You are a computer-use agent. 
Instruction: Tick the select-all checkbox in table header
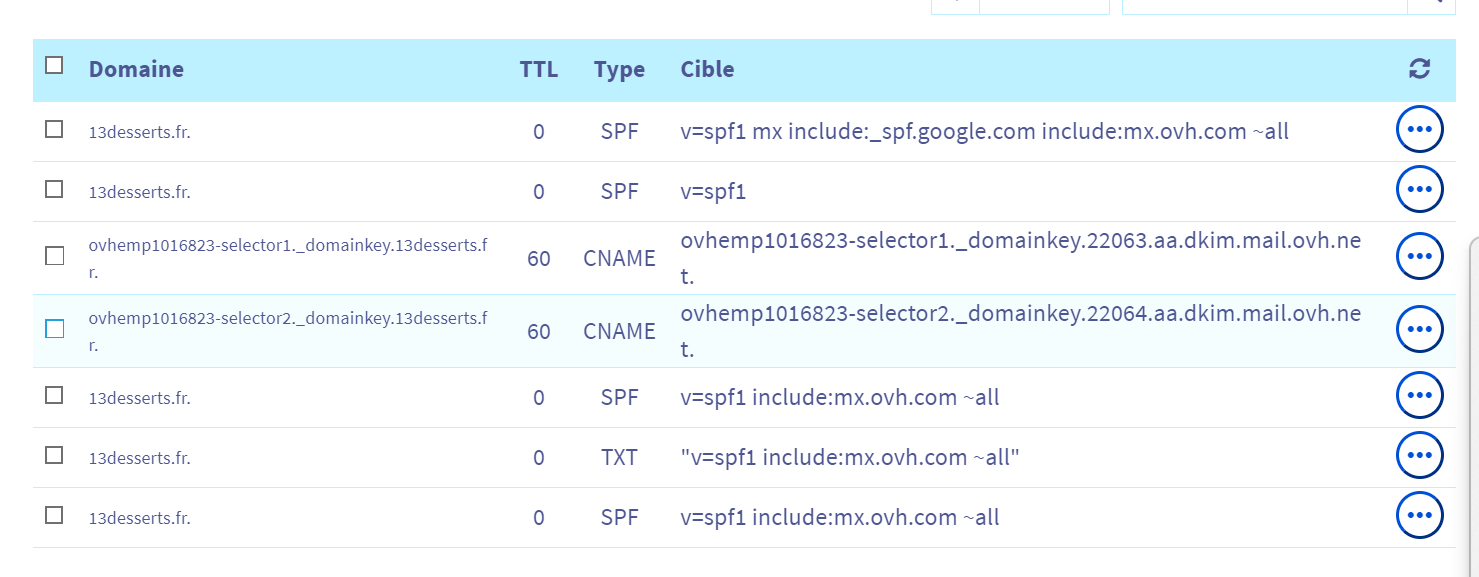coord(54,65)
